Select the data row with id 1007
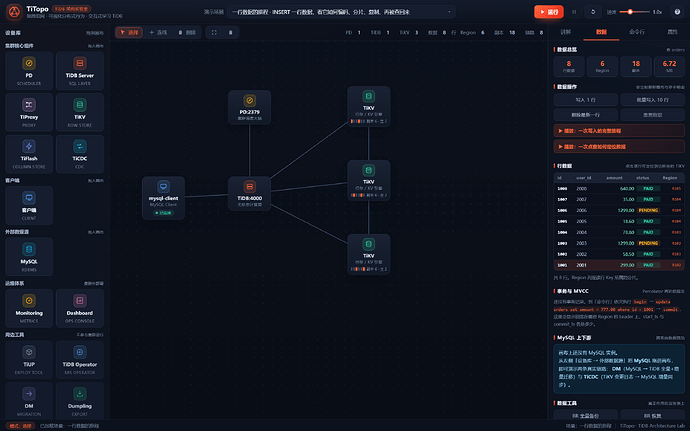Image resolution: width=690 pixels, height=431 pixels. coord(619,199)
